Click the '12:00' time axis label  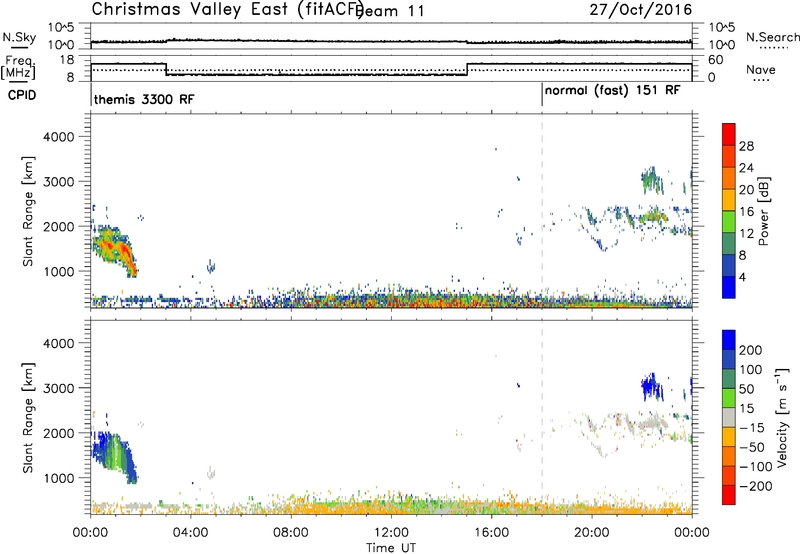click(x=391, y=533)
